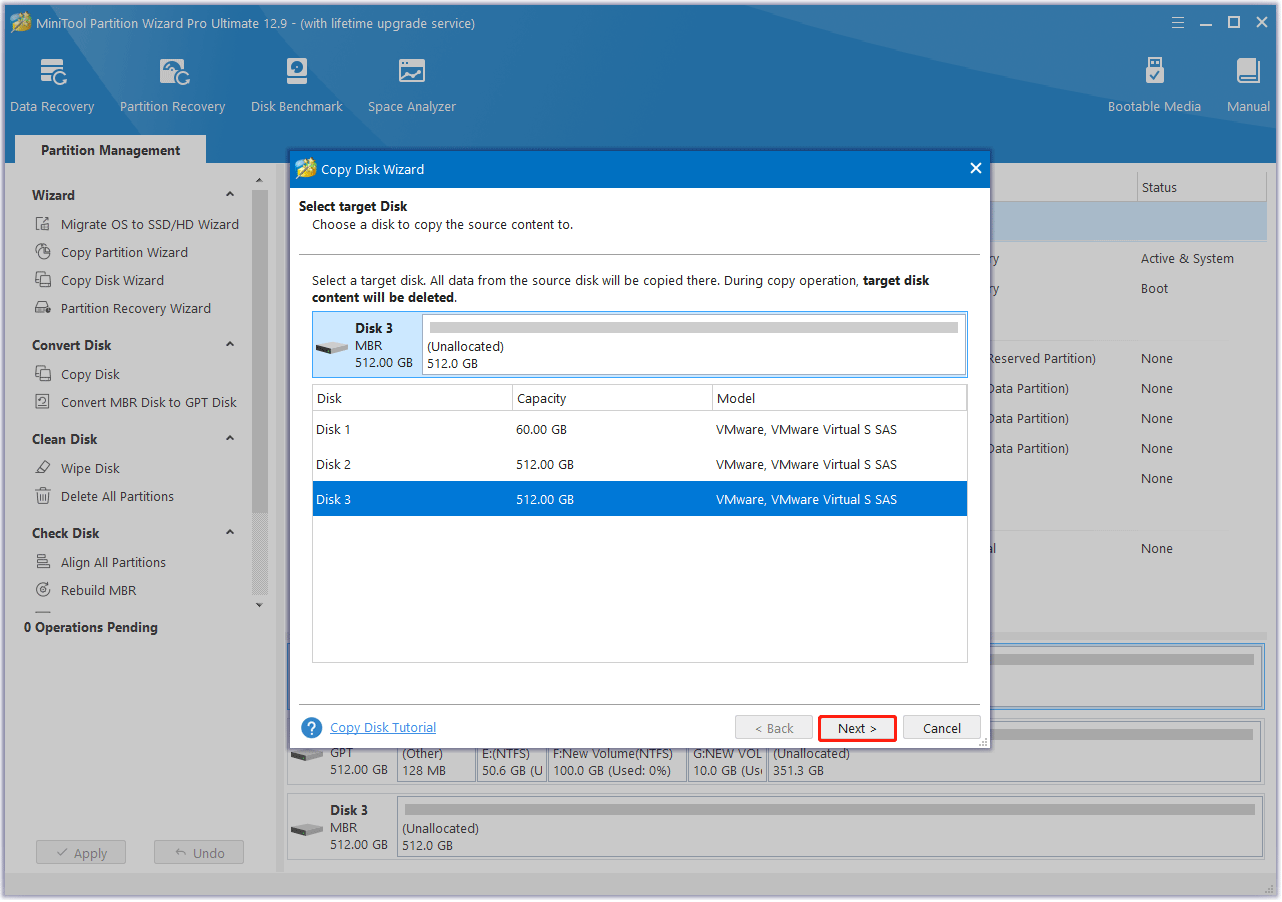Open Space Analyzer
Screen dimensions: 1282x902
click(x=411, y=85)
